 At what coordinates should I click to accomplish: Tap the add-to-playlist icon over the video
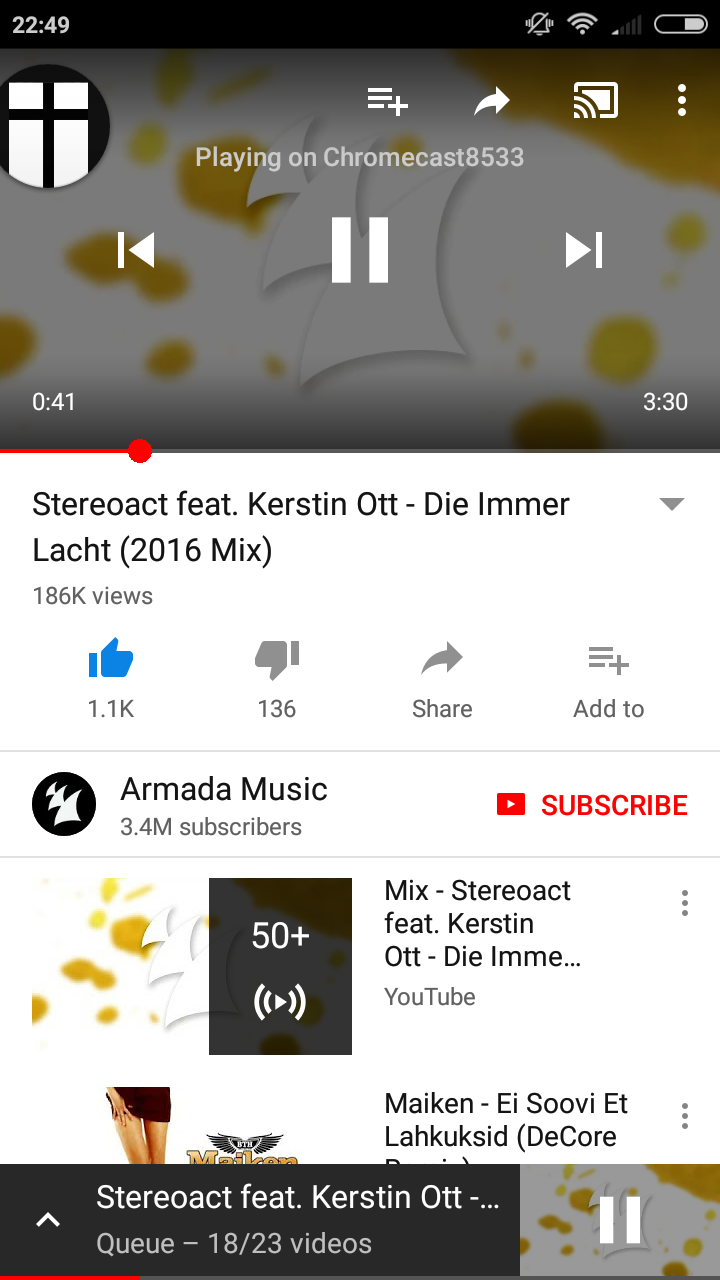[387, 101]
